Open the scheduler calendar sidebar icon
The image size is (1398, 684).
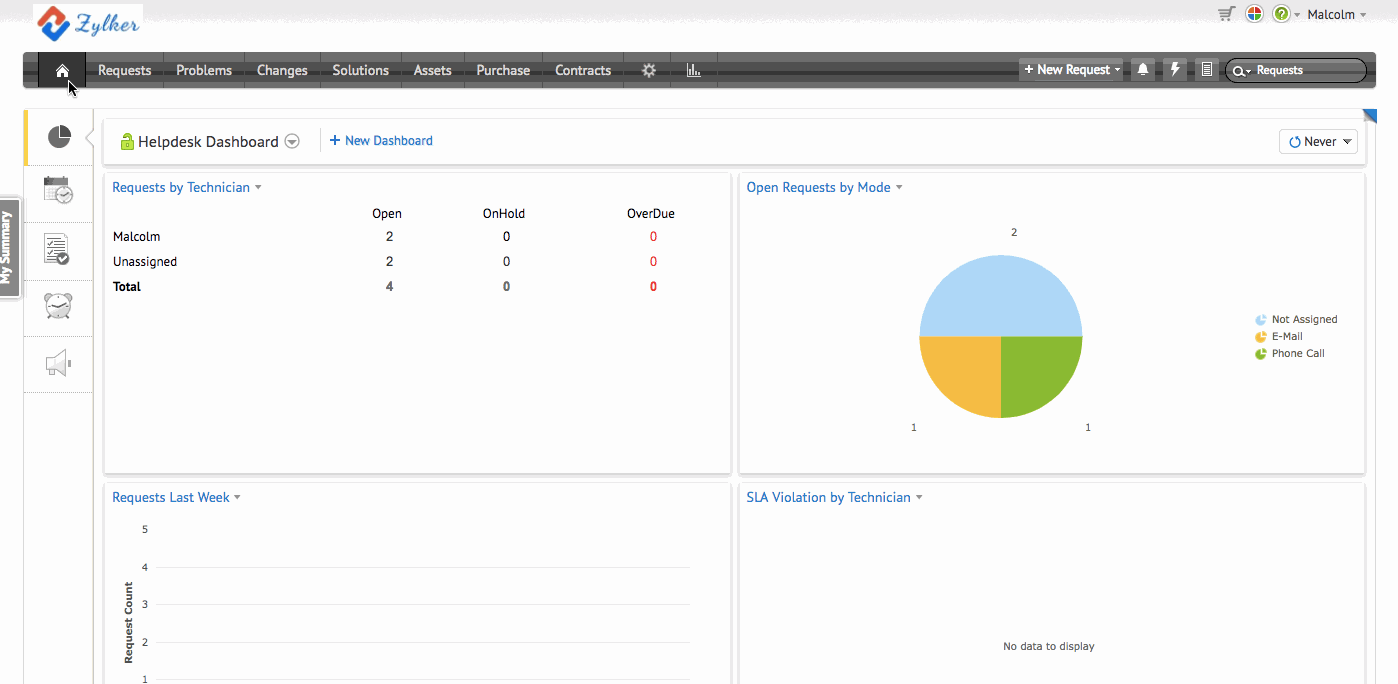(58, 190)
